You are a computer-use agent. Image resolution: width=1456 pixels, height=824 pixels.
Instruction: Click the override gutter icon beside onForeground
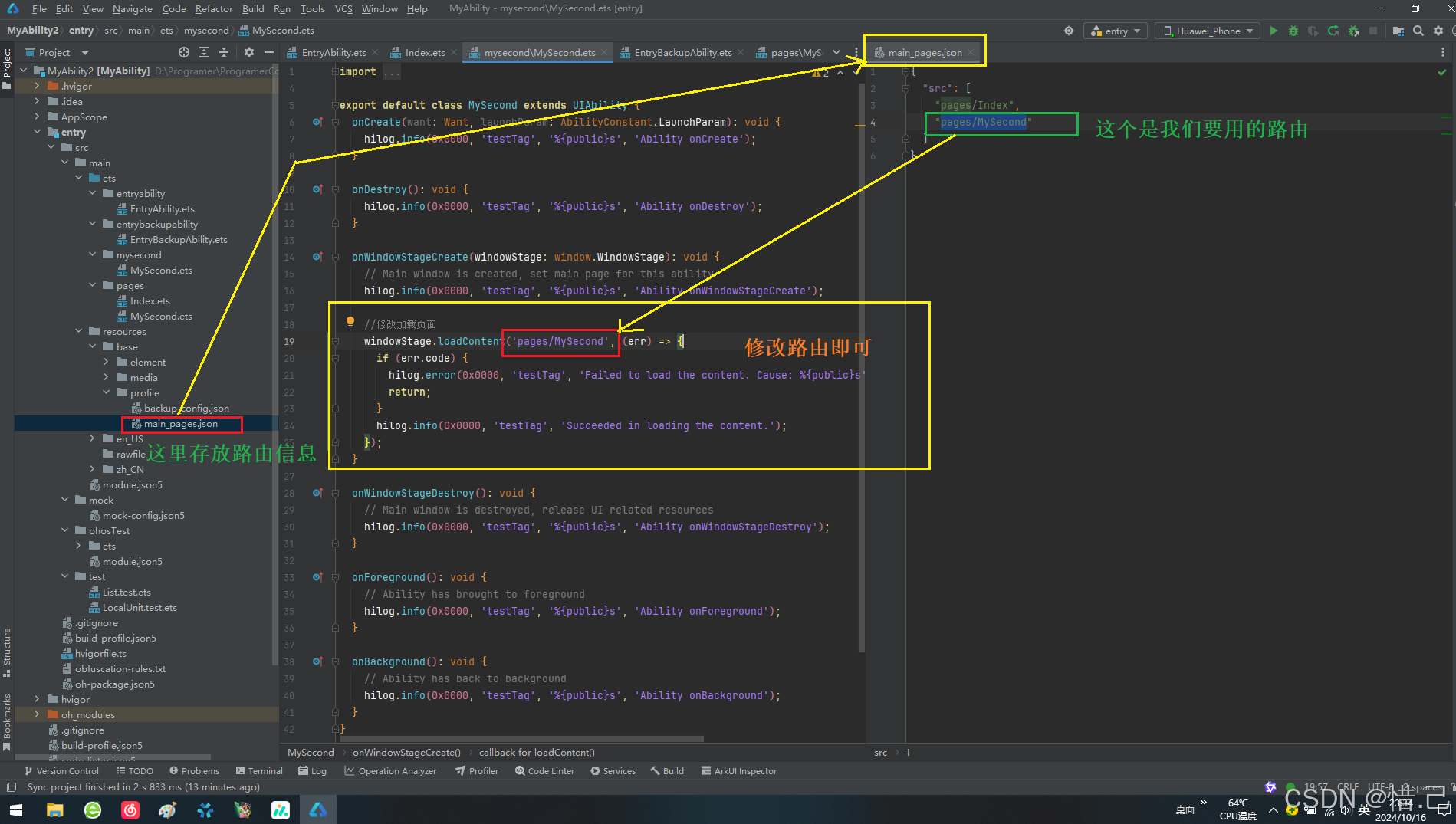point(317,577)
